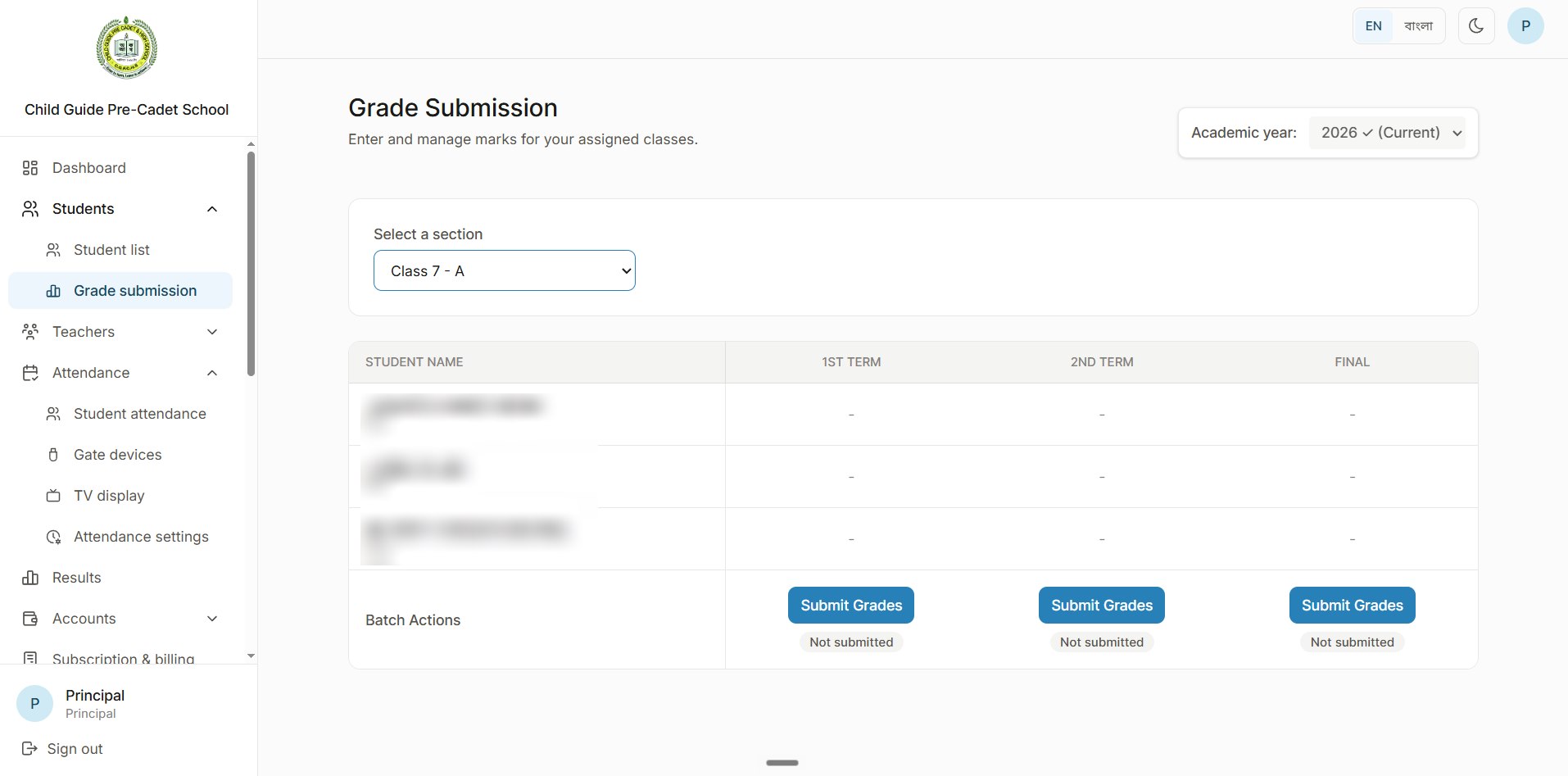Click the Subscription & billing item
The width and height of the screenshot is (1568, 776).
point(120,658)
